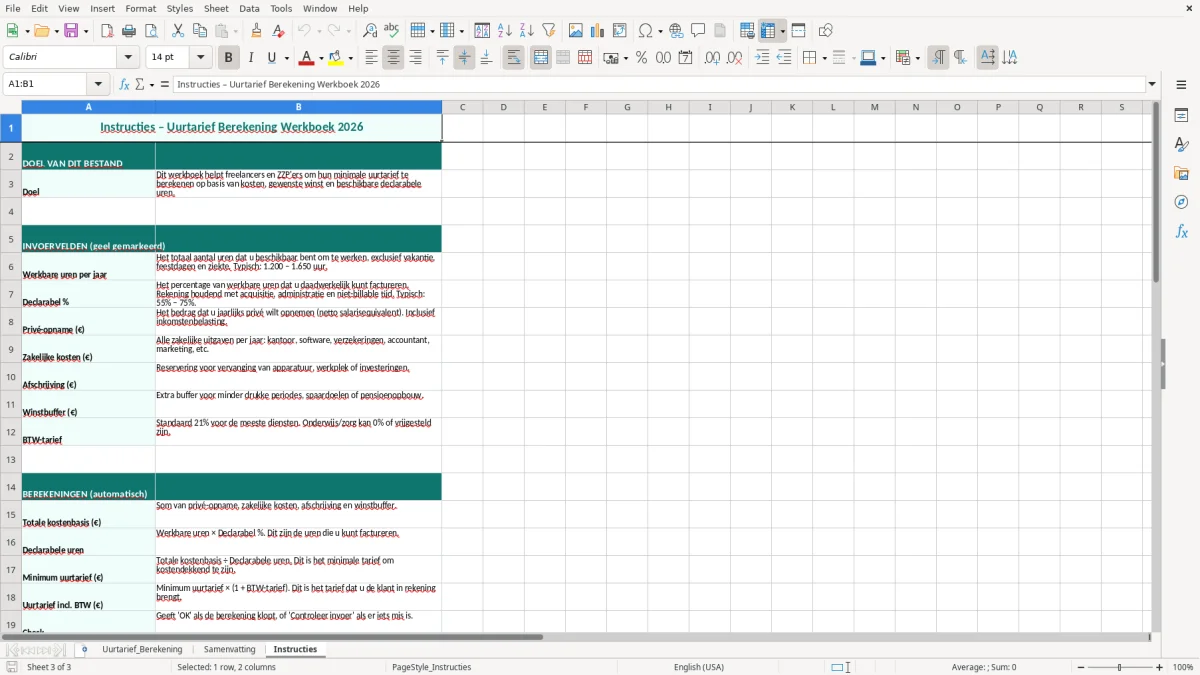
Task: Toggle Center Vertically alignment
Action: click(x=464, y=58)
